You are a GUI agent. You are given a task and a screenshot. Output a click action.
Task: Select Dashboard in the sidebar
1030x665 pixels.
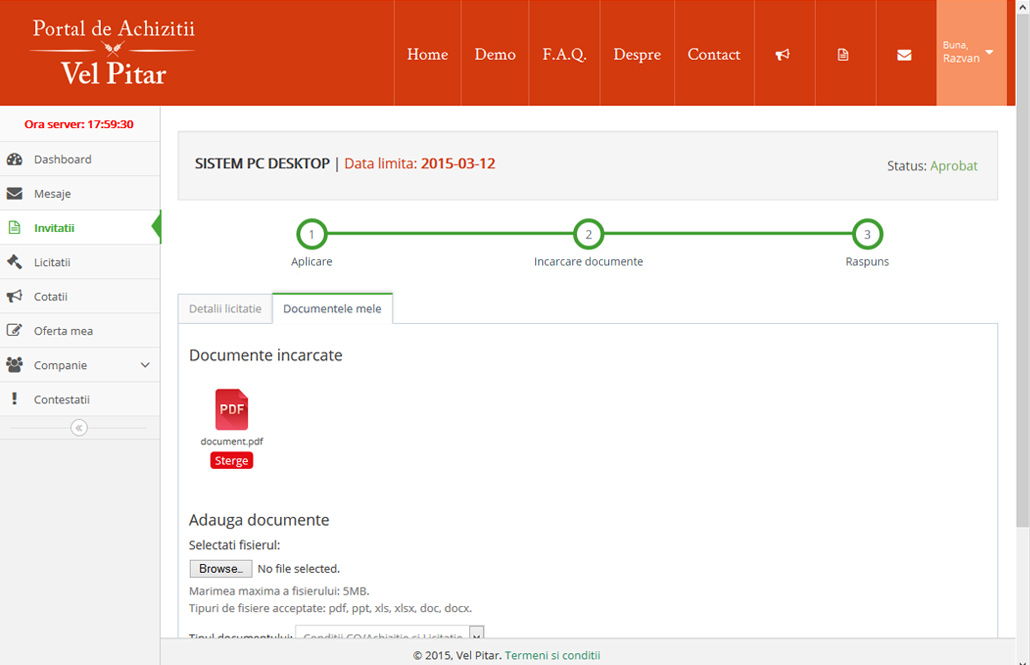coord(80,159)
